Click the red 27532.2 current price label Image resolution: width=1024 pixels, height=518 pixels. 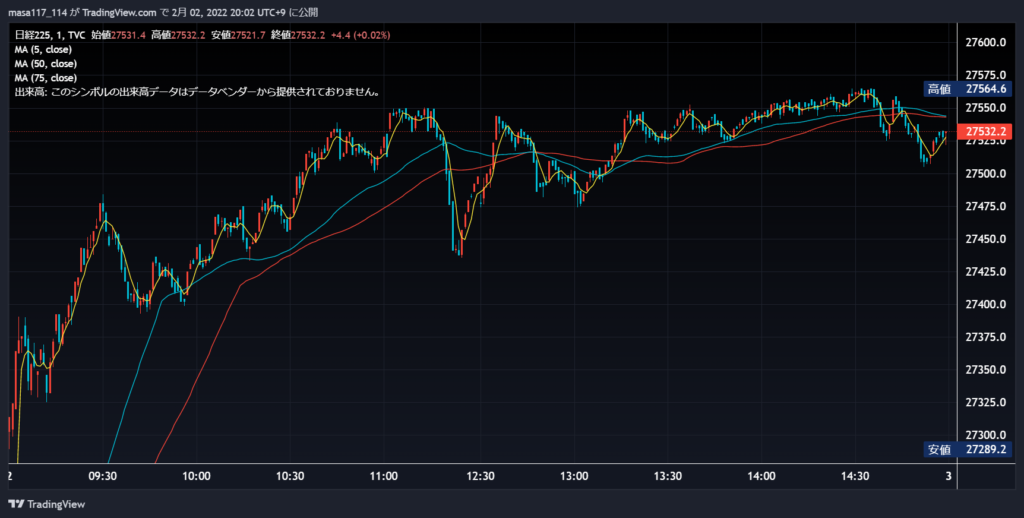click(x=984, y=133)
